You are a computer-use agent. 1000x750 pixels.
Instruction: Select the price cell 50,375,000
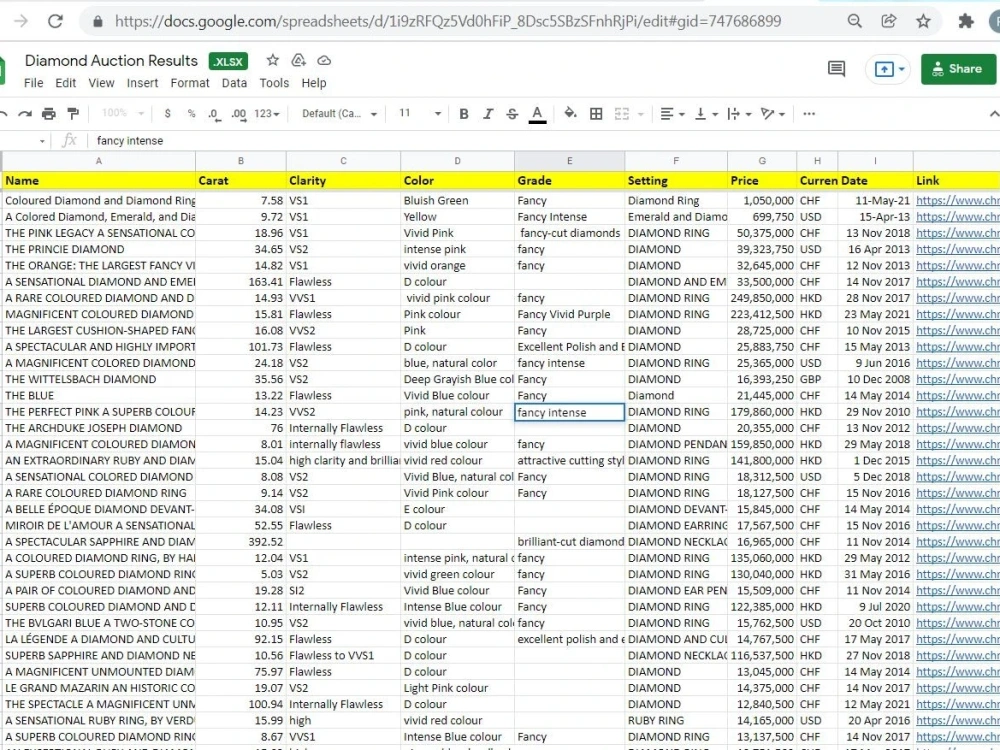pos(762,233)
